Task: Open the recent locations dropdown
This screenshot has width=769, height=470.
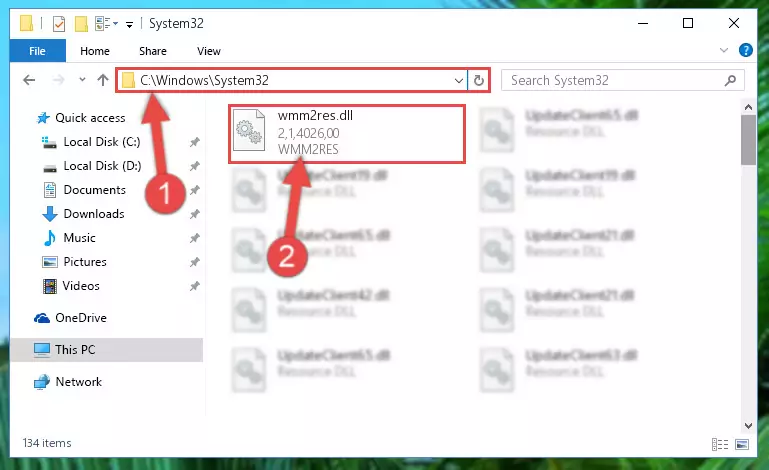Action: coord(82,79)
